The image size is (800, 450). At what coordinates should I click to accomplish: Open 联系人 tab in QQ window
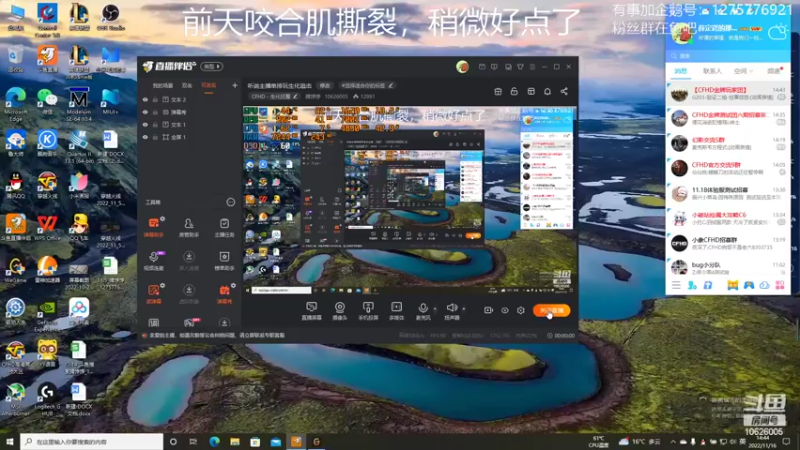pos(712,71)
